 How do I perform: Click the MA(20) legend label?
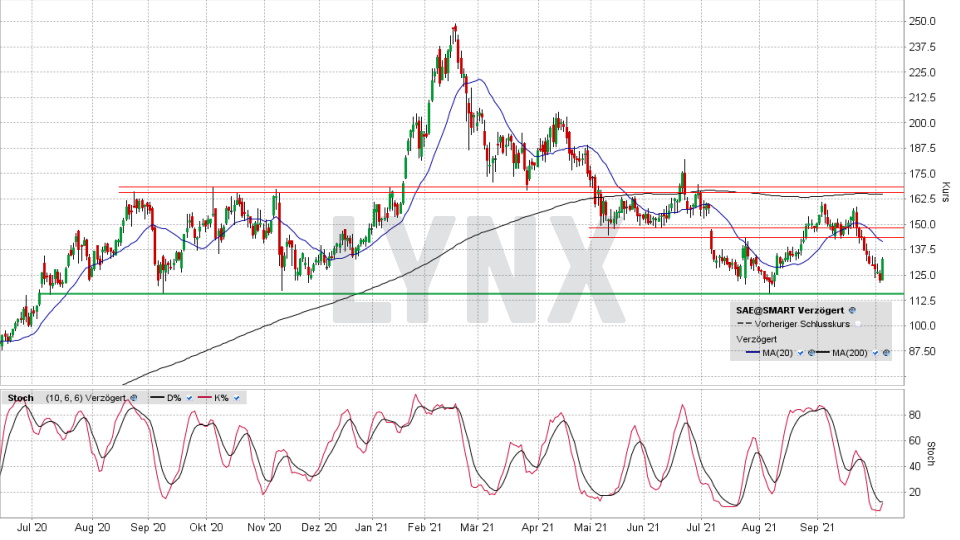click(x=778, y=353)
